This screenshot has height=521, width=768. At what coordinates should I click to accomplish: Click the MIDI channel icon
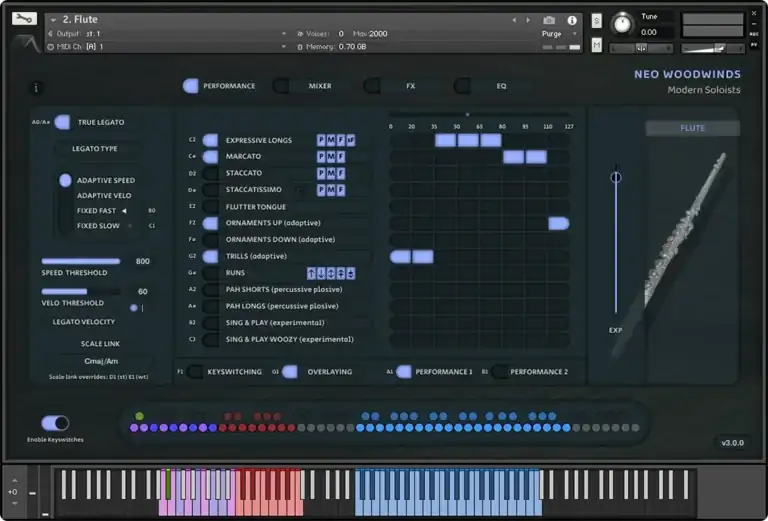pos(50,47)
